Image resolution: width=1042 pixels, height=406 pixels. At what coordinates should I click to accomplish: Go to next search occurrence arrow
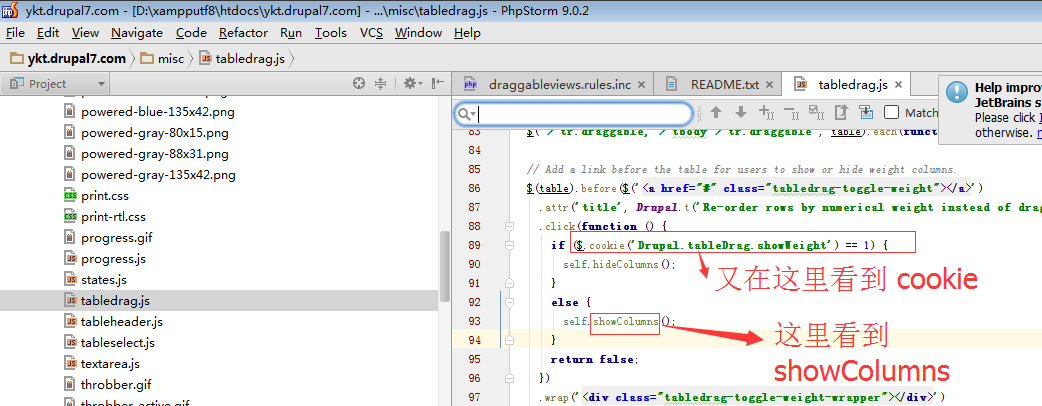click(x=740, y=113)
